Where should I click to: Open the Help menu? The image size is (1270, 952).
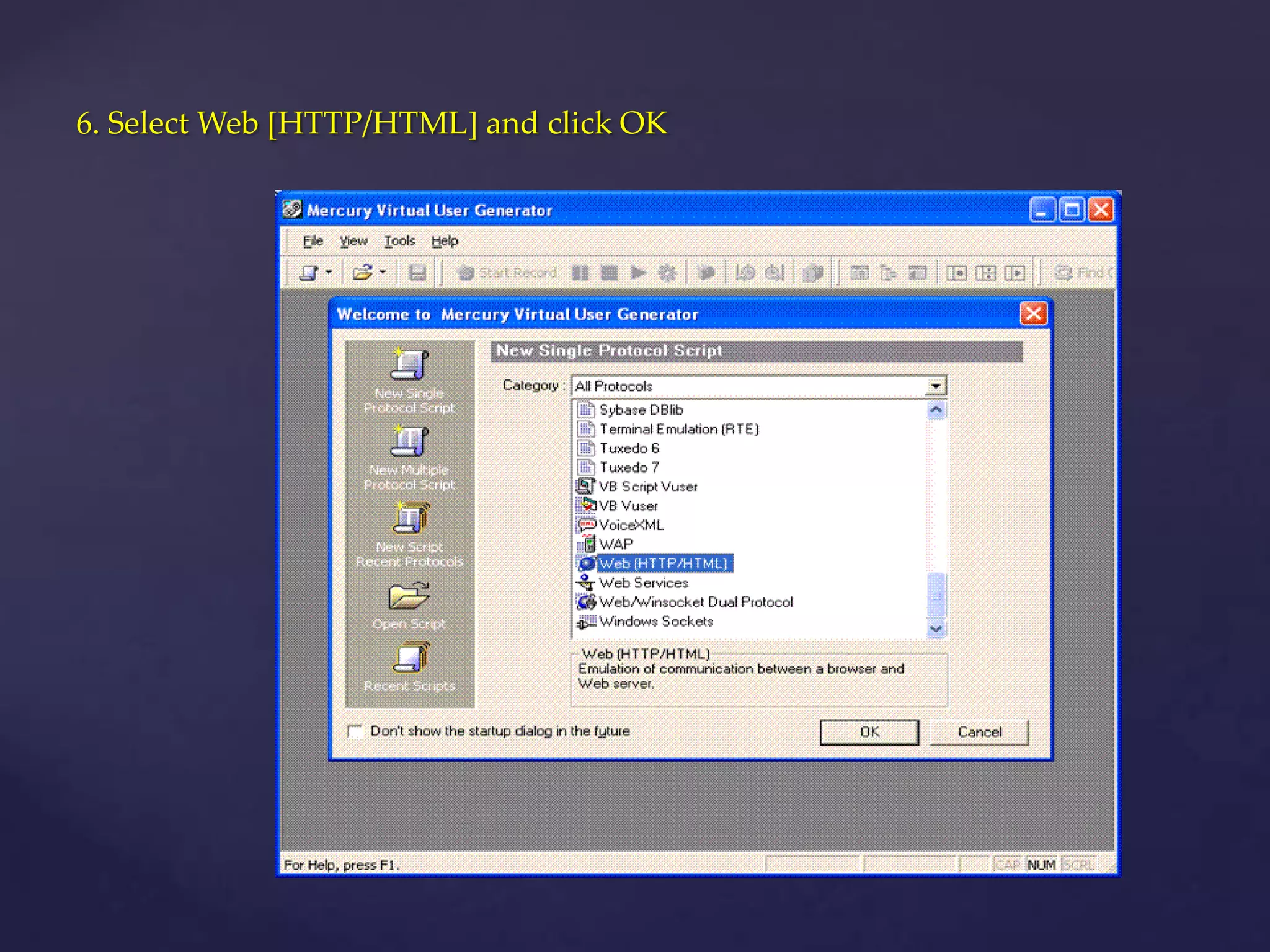(445, 241)
